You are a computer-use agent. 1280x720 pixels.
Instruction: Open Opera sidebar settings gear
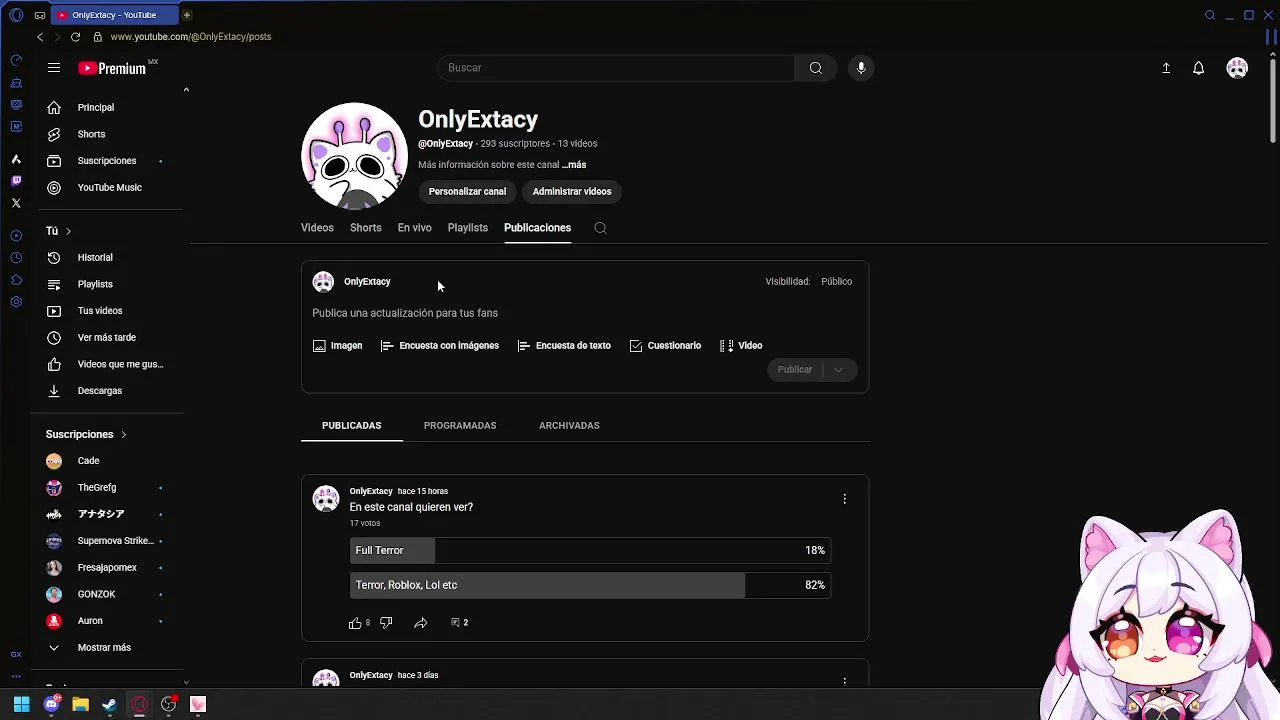16,302
